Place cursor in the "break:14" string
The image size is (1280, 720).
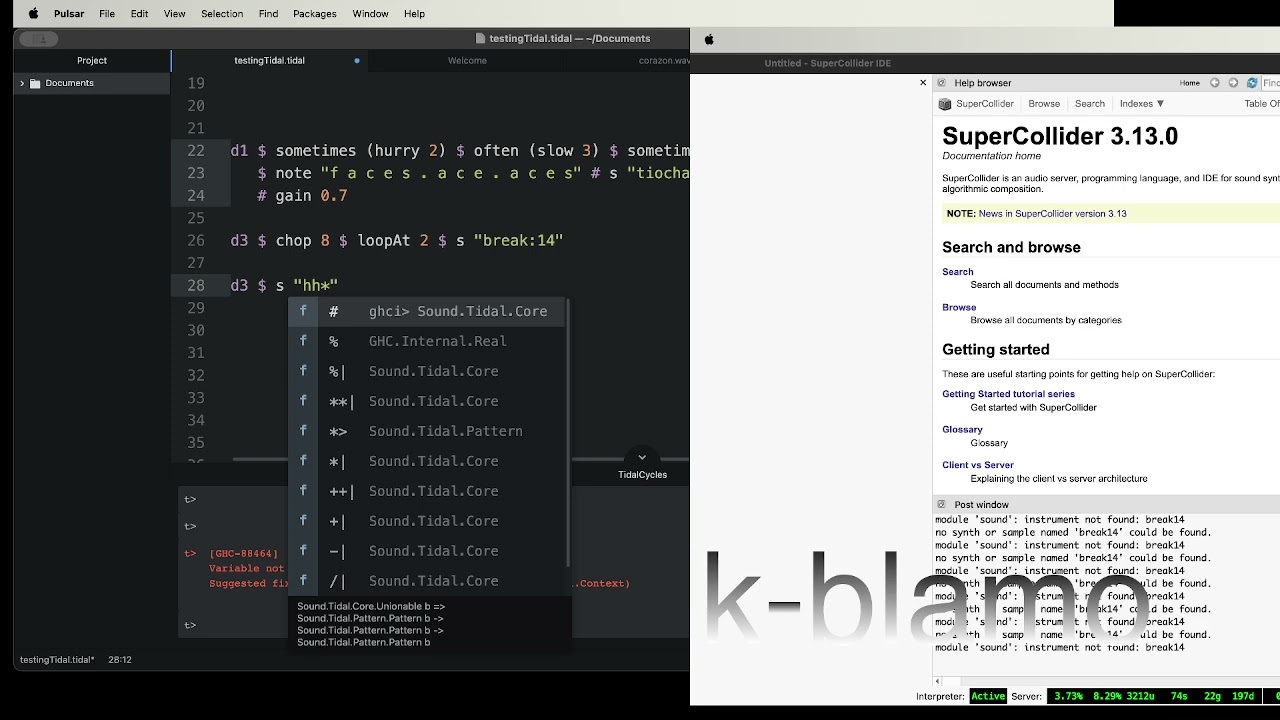(518, 241)
